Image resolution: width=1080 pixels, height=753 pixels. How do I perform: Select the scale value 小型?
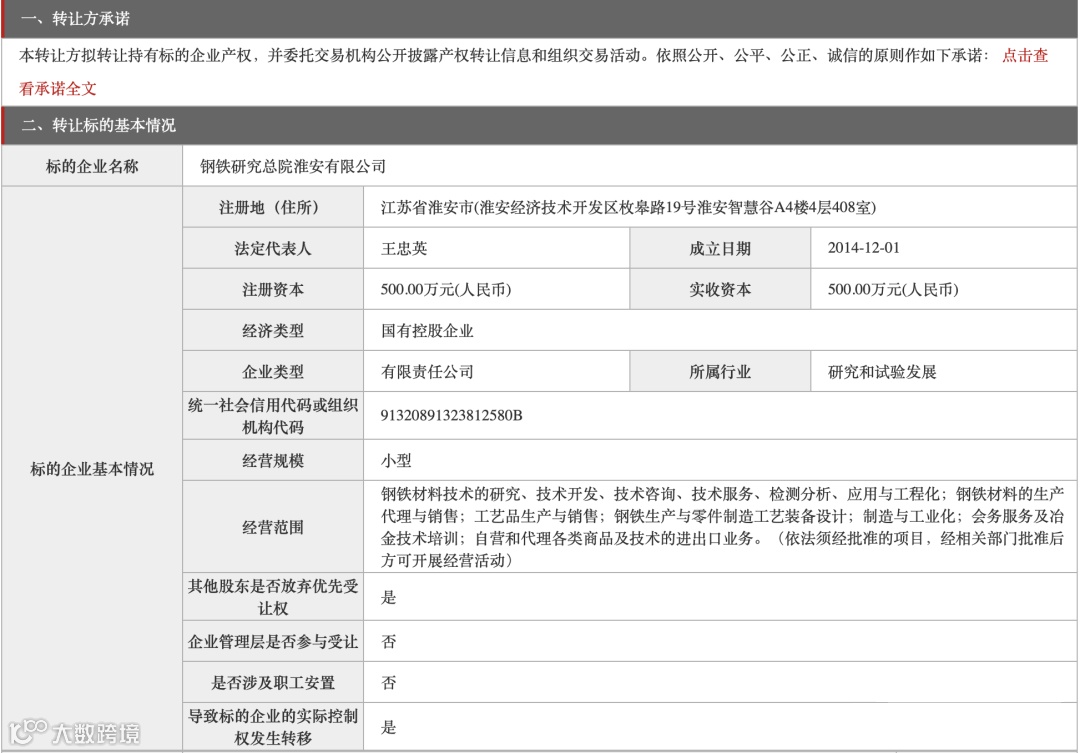coord(396,461)
